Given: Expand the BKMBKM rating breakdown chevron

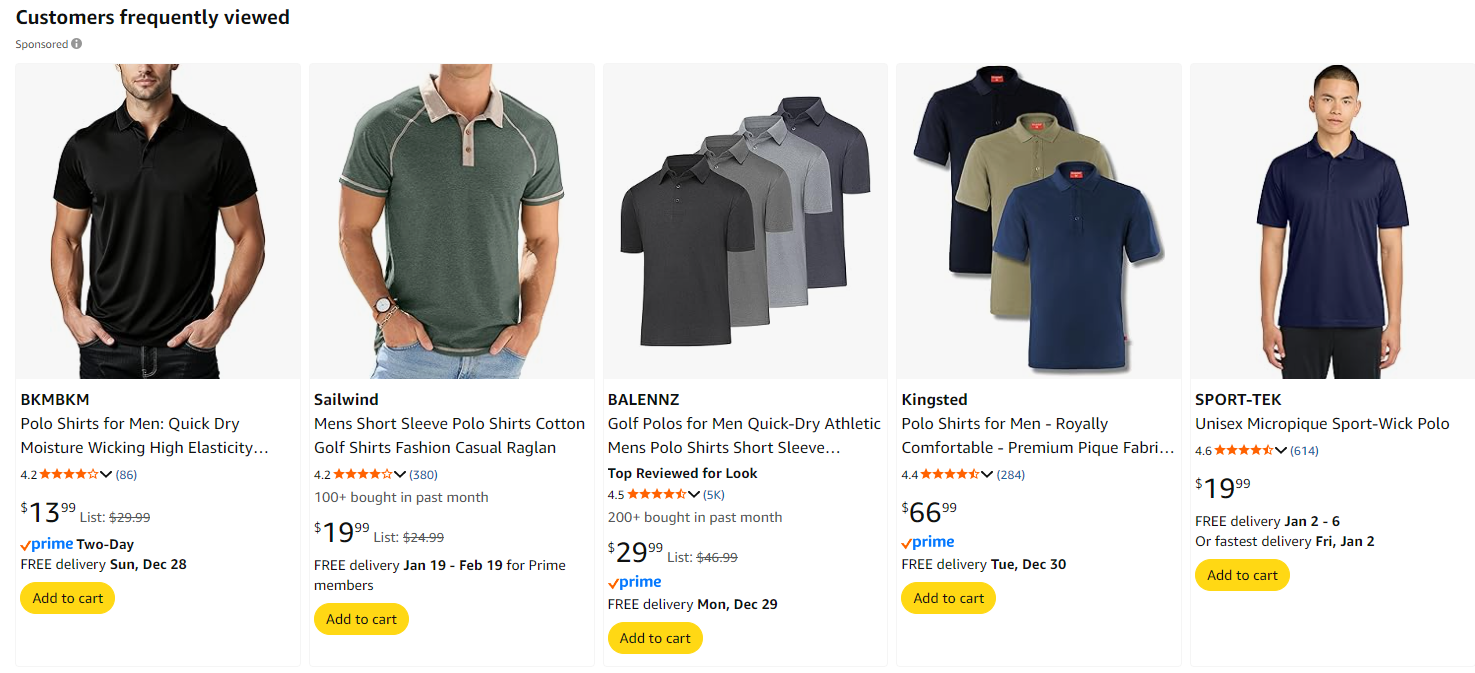Looking at the screenshot, I should click(106, 474).
